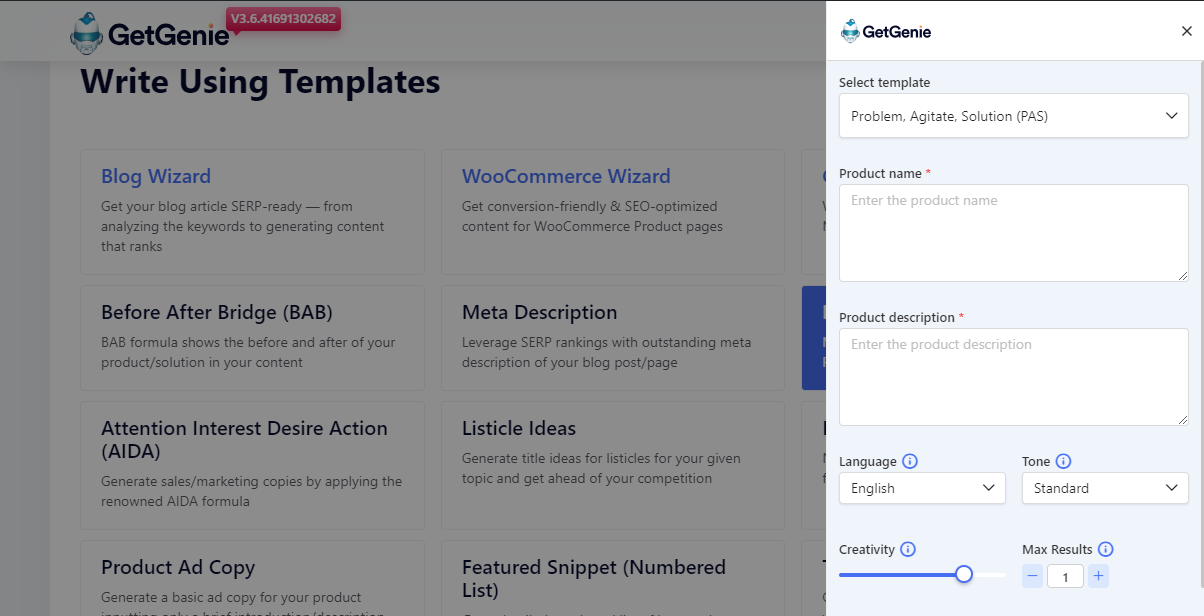
Task: Focus the Product name text field
Action: click(1014, 233)
